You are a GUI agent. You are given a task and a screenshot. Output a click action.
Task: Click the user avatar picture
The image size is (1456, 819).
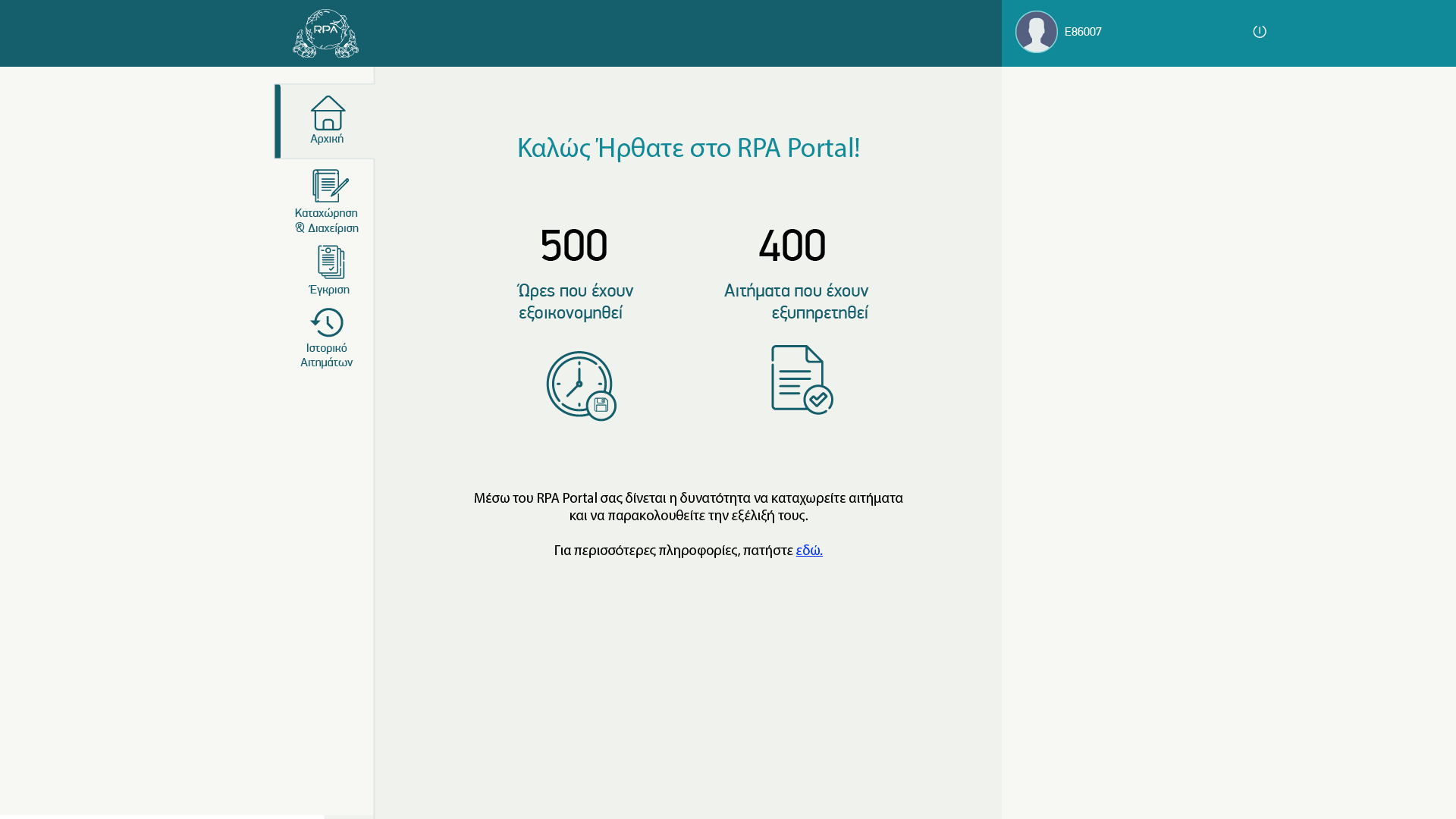click(x=1036, y=32)
